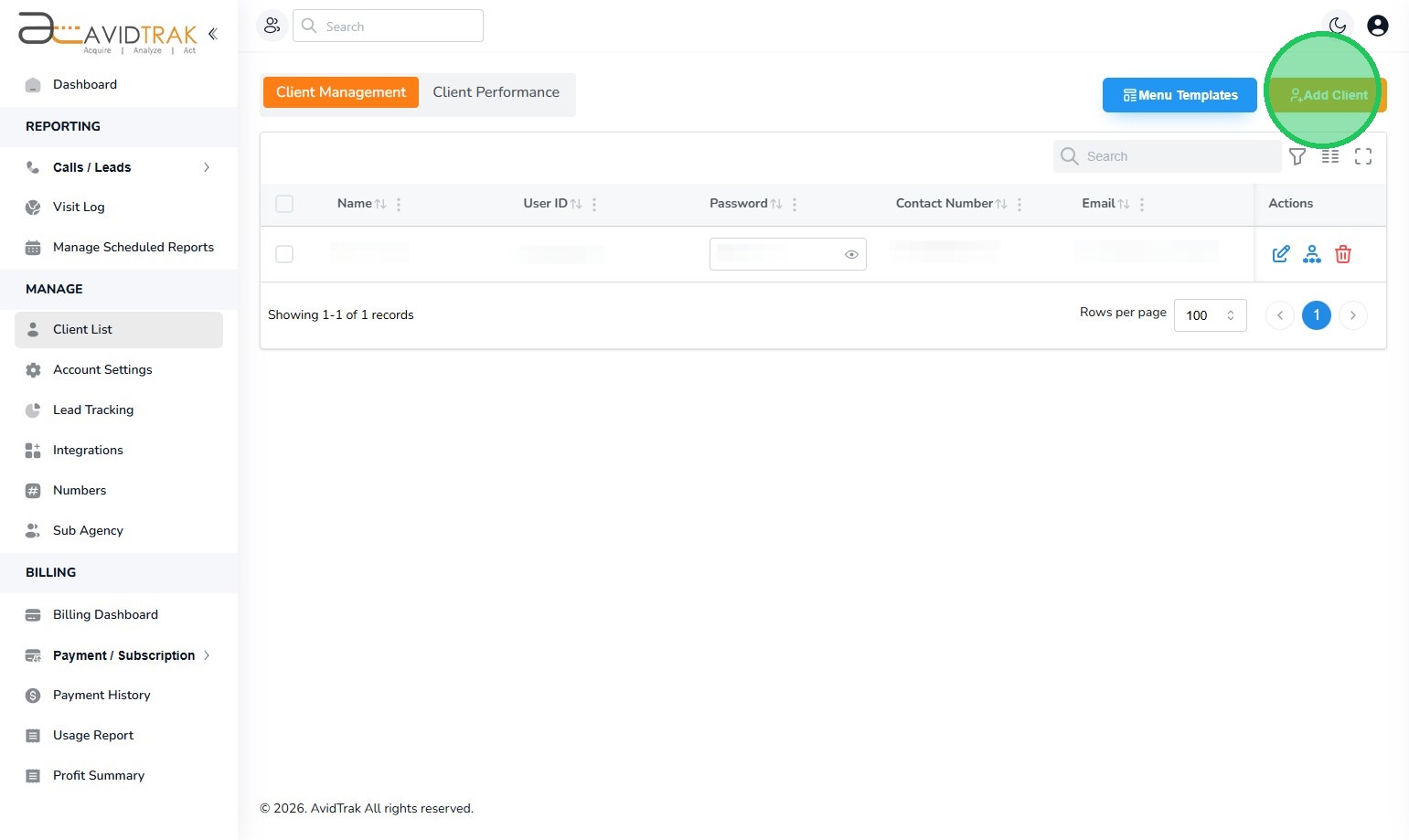Screen dimensions: 1409x840
Task: Expand the table to fullscreen
Action: pyautogui.click(x=1363, y=156)
